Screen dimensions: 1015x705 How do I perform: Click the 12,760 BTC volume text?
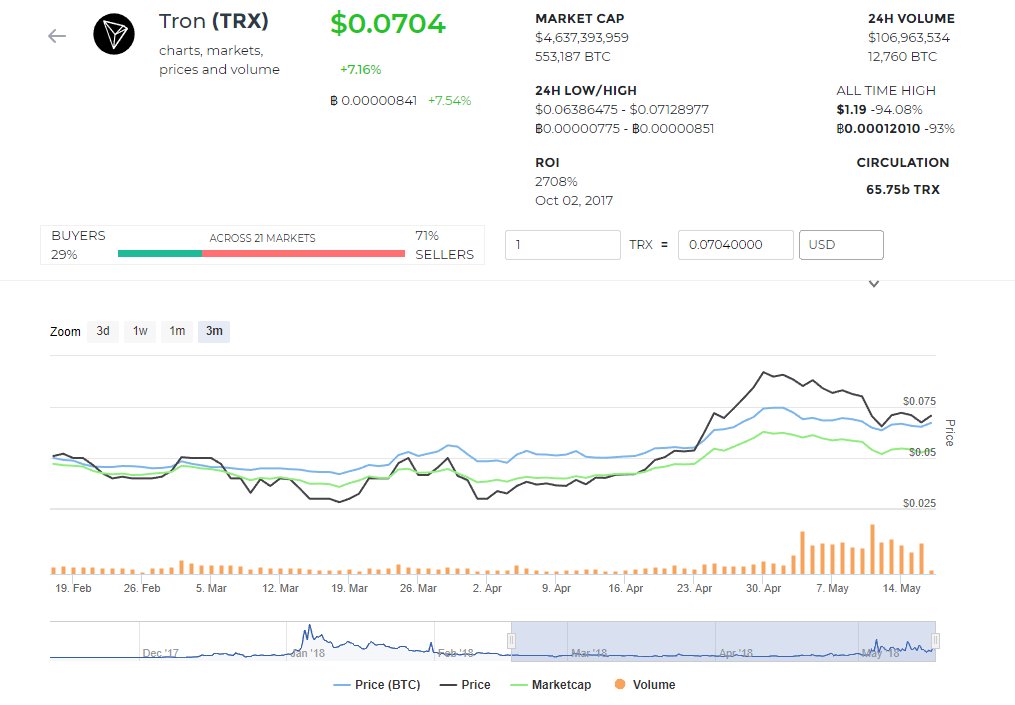click(902, 56)
